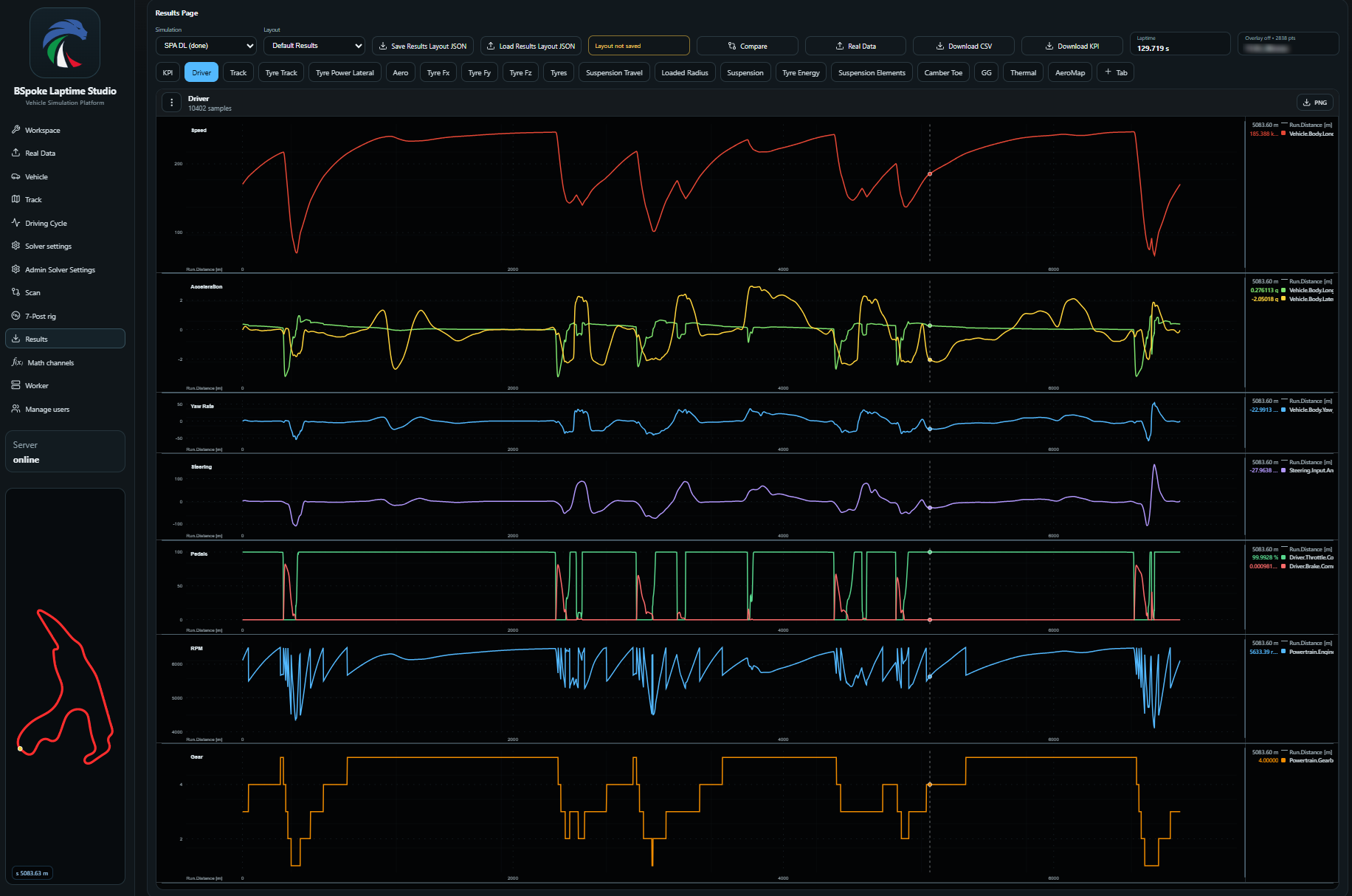Click Save Results Layout JSON
The height and width of the screenshot is (896, 1352).
coord(423,46)
